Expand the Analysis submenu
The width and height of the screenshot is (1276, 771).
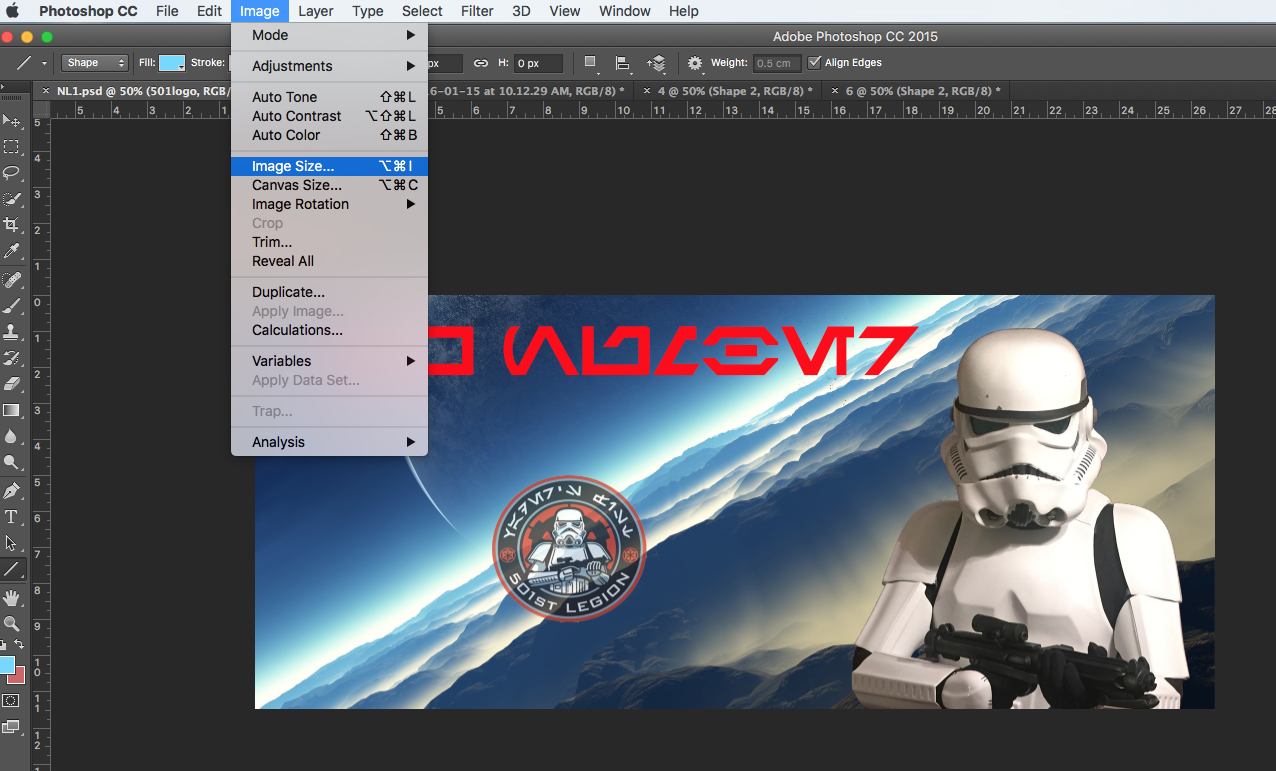point(329,442)
